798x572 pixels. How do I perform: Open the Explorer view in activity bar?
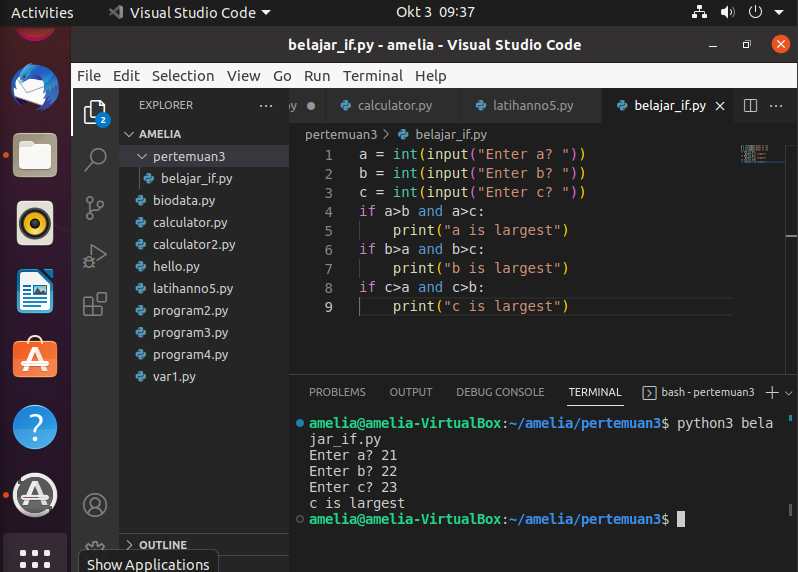coord(95,112)
